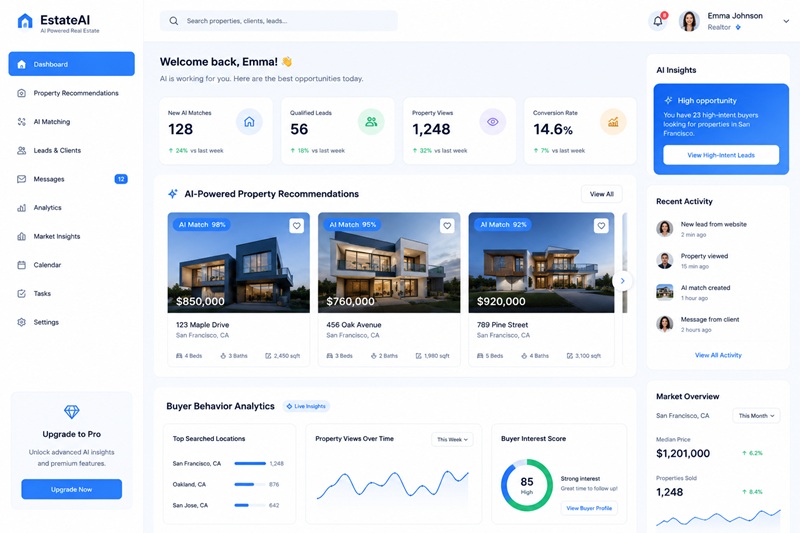Click the sparkle icon beside AI-Powered Property Recommendations

coord(173,194)
